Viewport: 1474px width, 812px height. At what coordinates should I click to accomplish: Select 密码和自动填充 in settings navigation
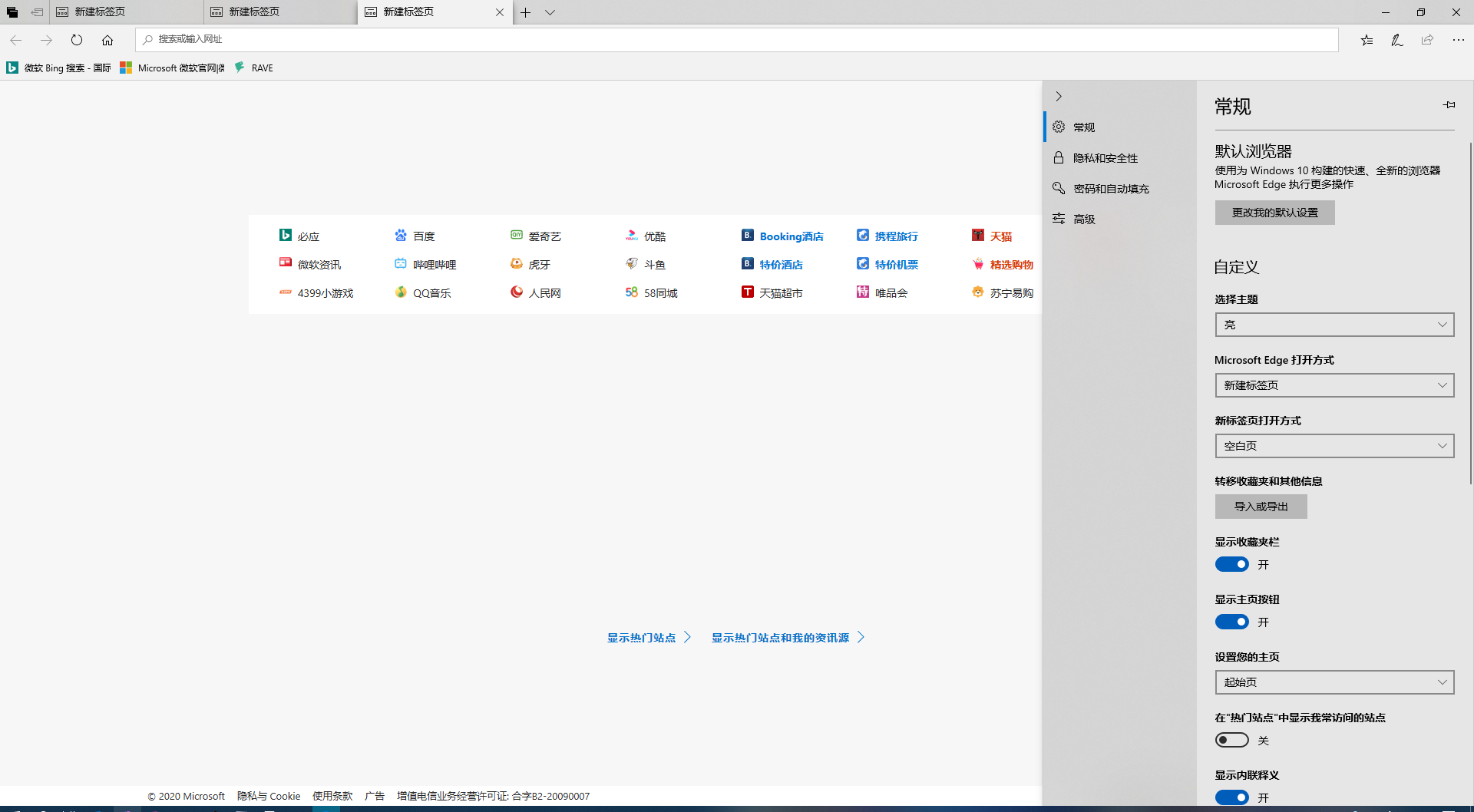1120,189
